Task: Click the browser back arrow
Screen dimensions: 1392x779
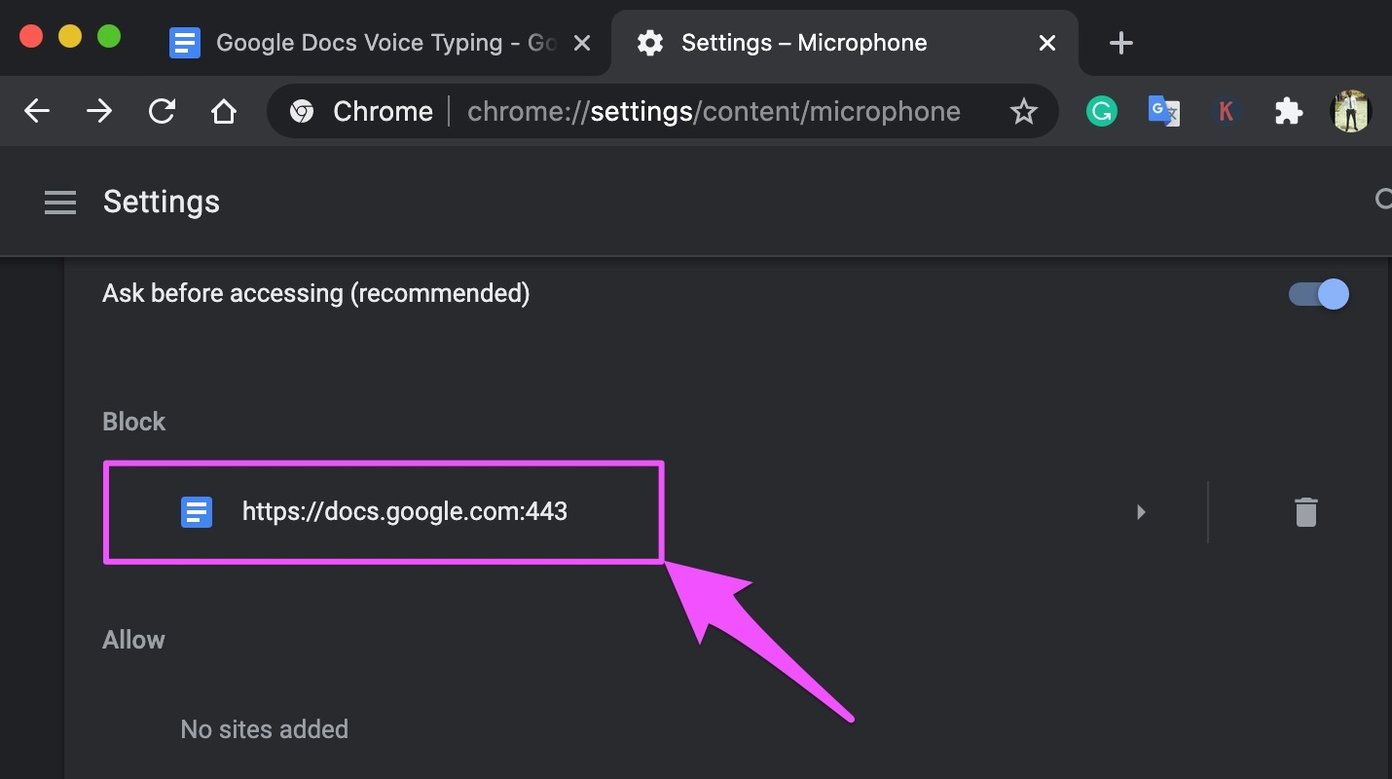Action: coord(37,111)
